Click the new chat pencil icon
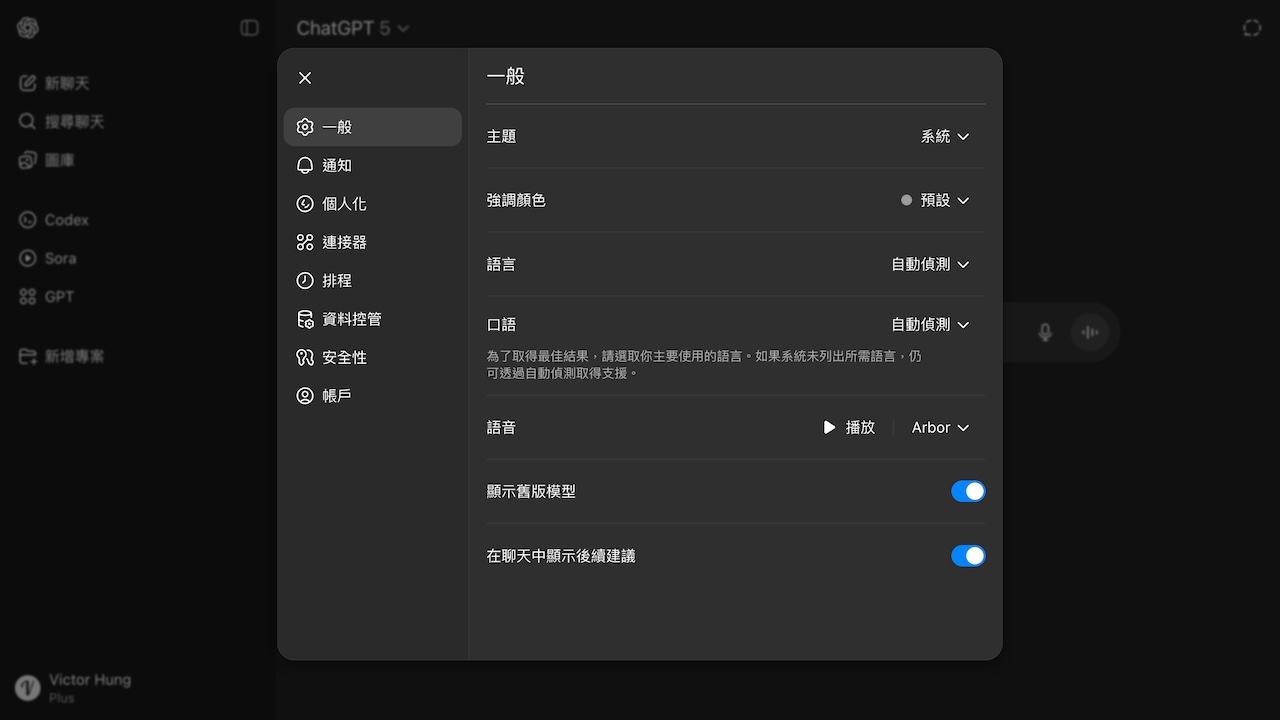 click(28, 83)
